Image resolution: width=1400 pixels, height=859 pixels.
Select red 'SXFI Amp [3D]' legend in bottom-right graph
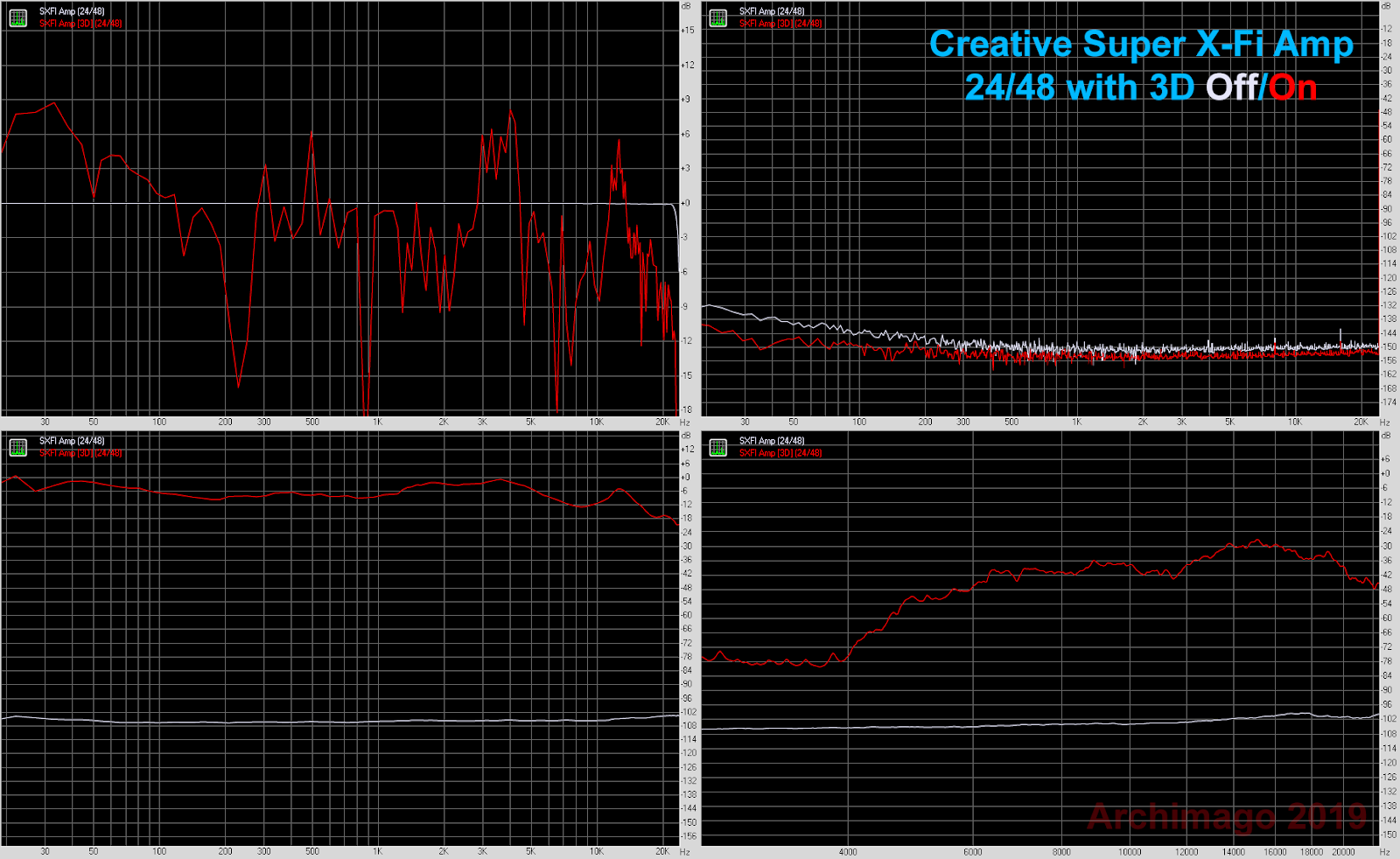pos(780,453)
